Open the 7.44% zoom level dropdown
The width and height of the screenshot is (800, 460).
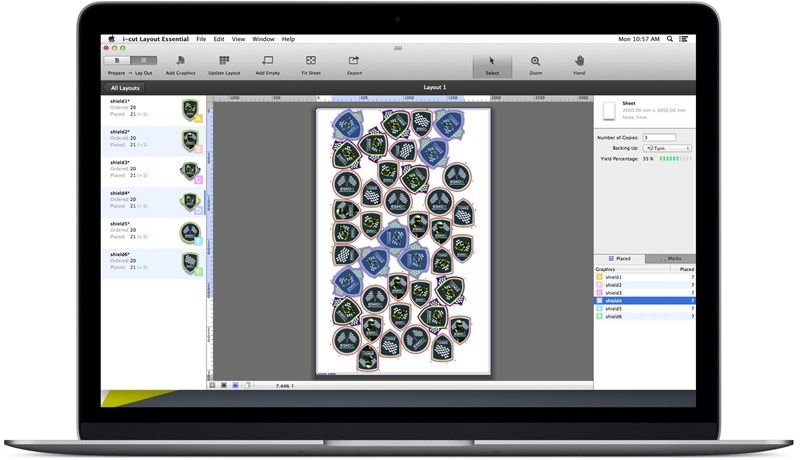coord(285,386)
